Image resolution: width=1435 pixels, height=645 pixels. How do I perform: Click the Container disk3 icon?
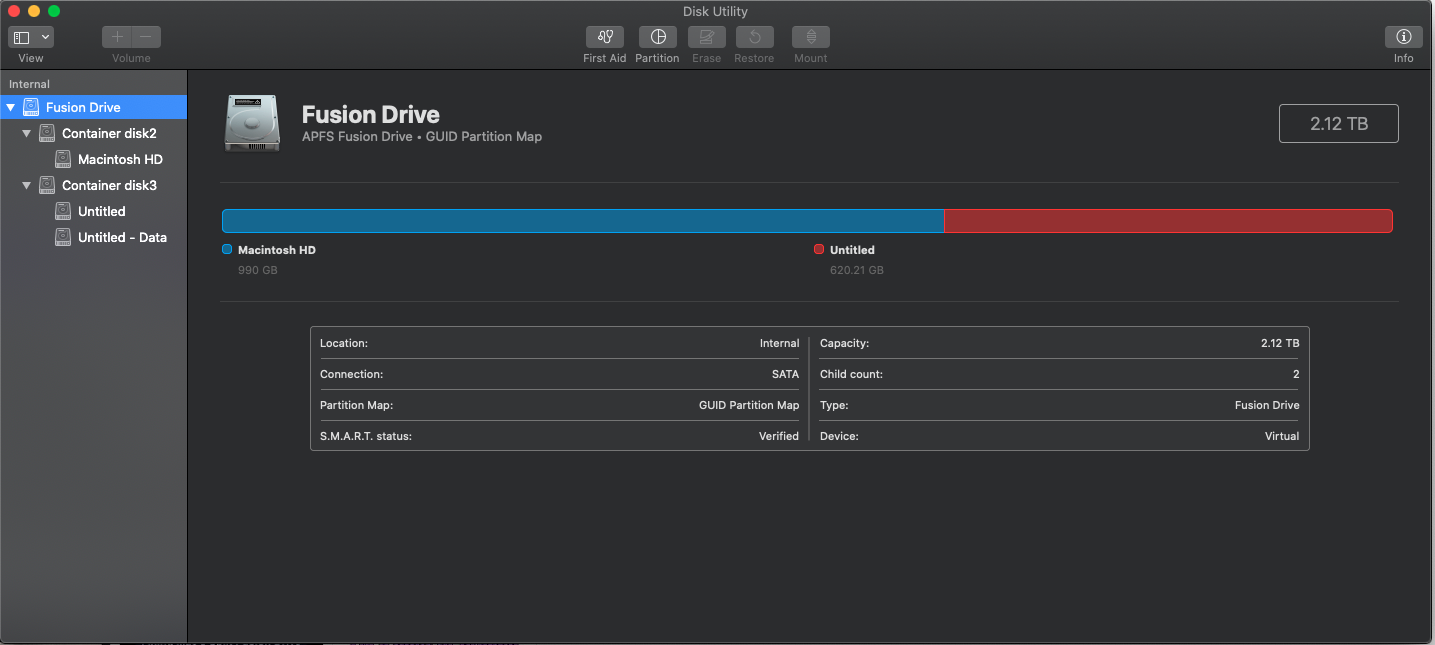click(x=47, y=185)
